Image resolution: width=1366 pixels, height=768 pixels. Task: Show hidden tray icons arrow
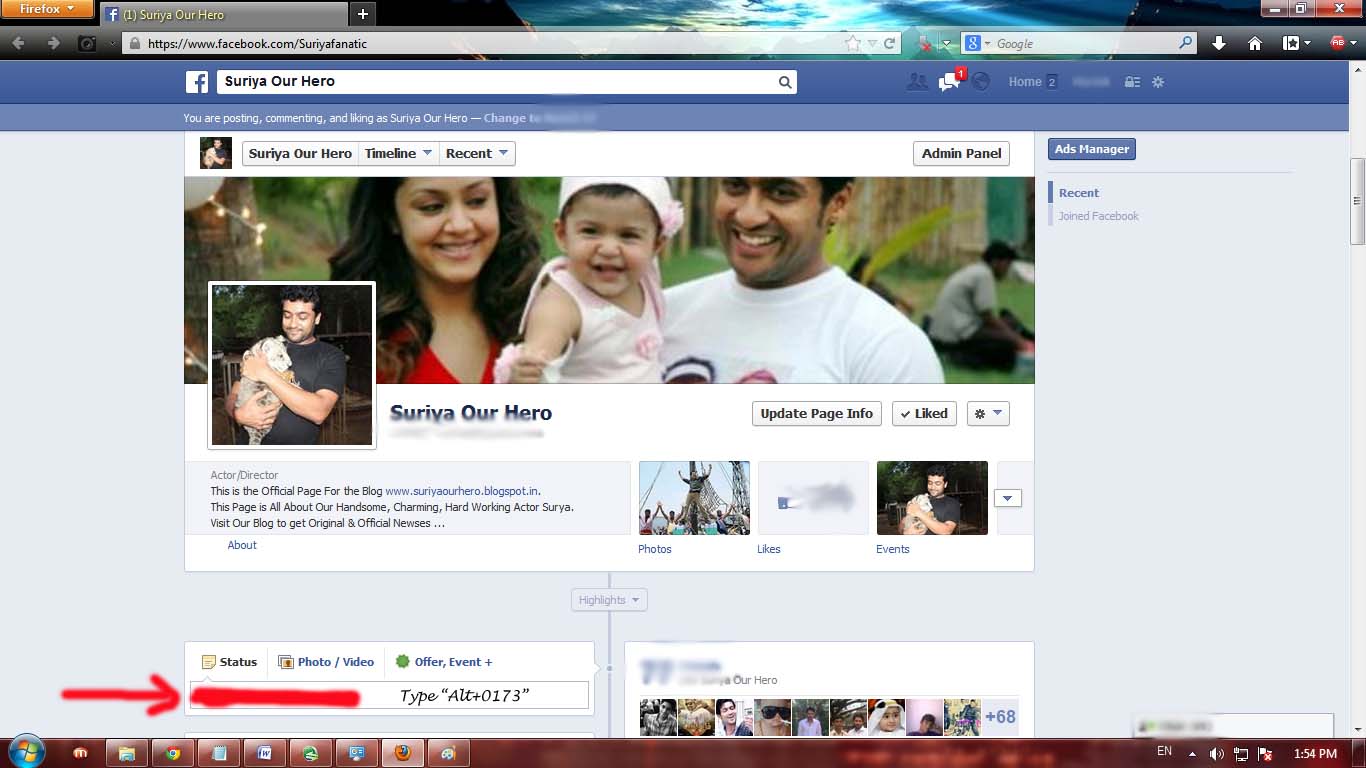1193,753
